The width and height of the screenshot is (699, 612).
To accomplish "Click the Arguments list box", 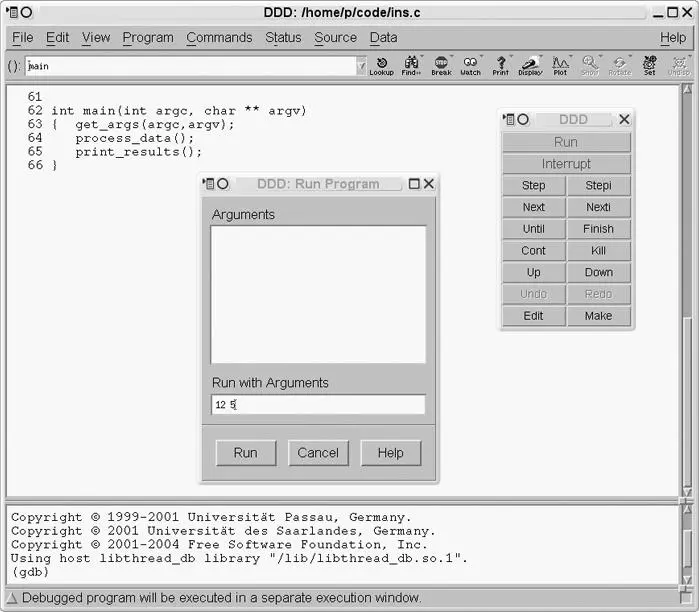I will 318,294.
